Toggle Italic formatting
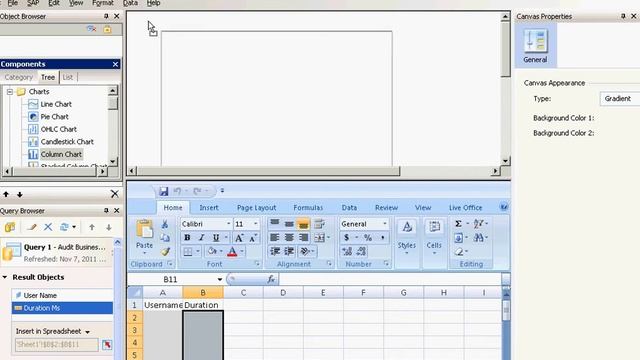640x360 pixels. (x=201, y=238)
